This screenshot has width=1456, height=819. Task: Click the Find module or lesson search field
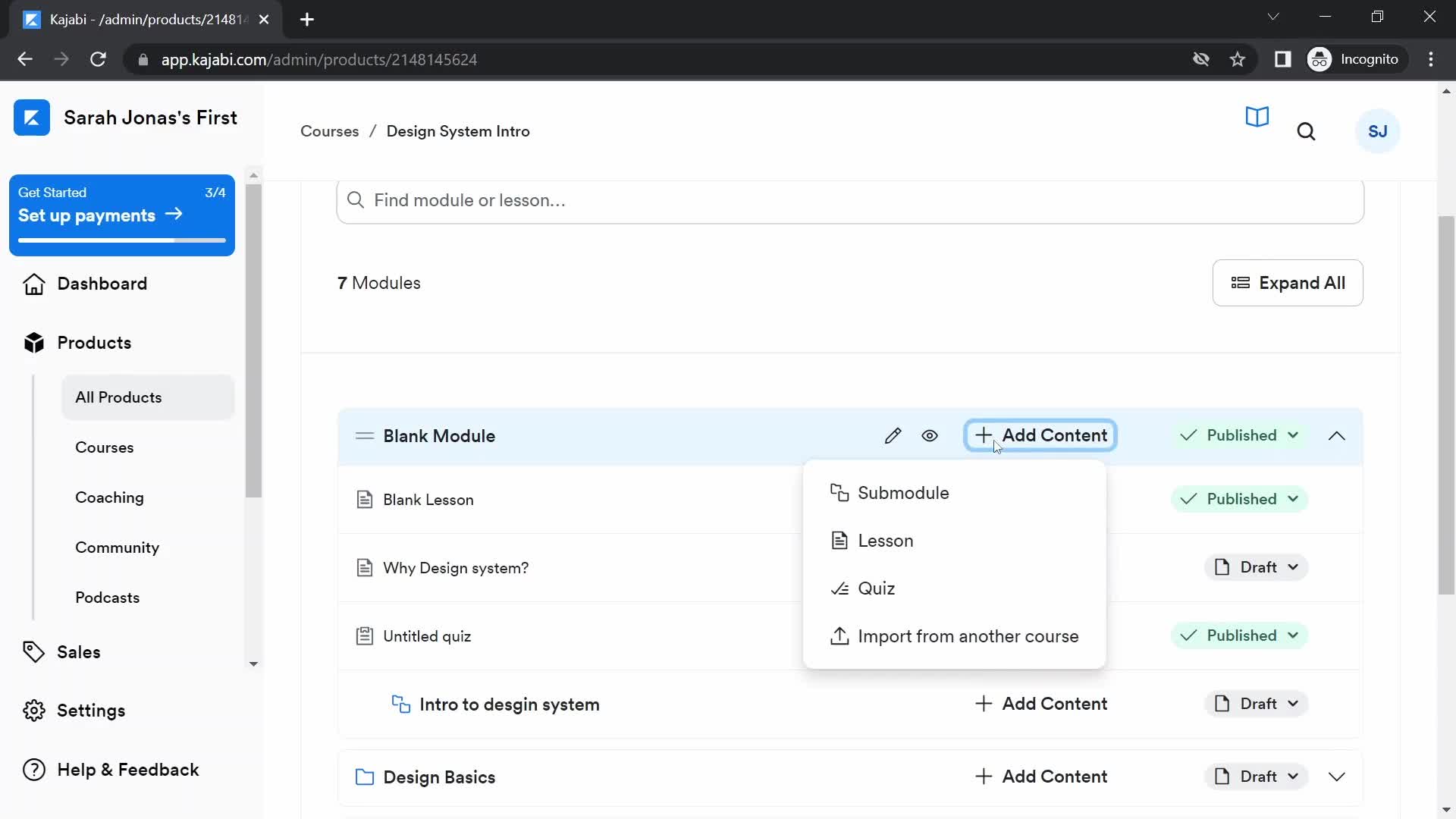point(850,200)
